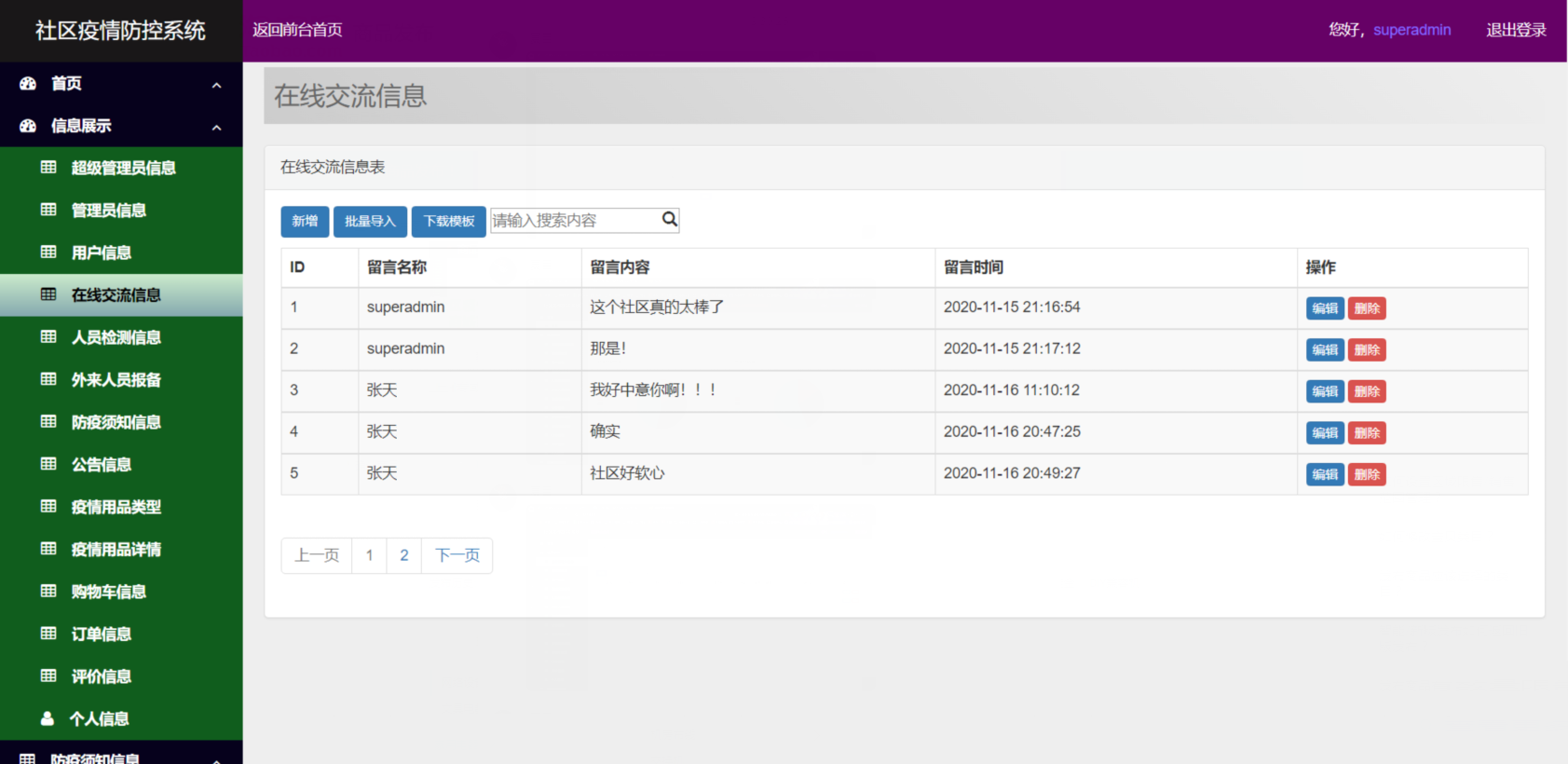Open 管理员信息 menu item
1568x764 pixels.
point(121,211)
